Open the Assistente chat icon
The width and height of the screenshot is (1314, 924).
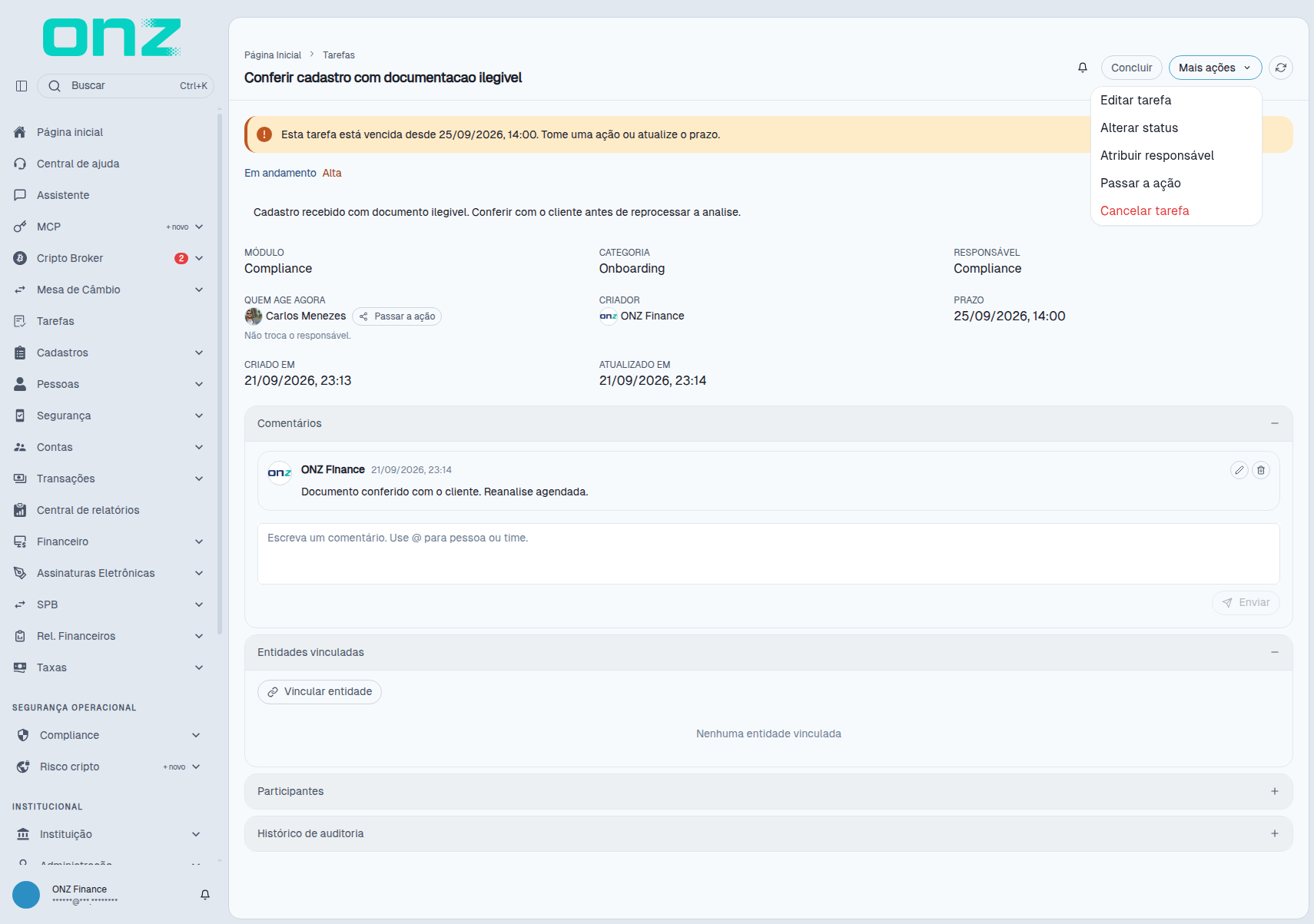click(20, 195)
